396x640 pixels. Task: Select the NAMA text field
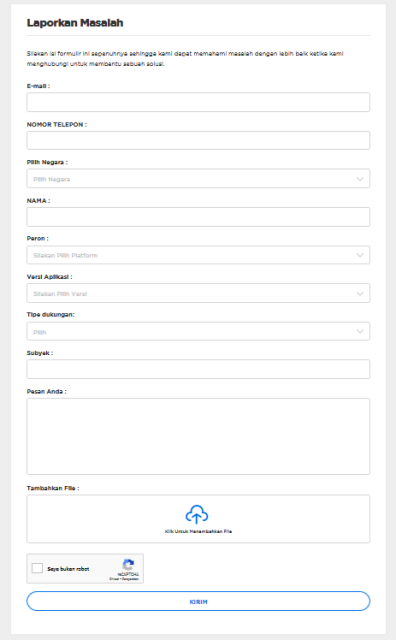pos(198,217)
